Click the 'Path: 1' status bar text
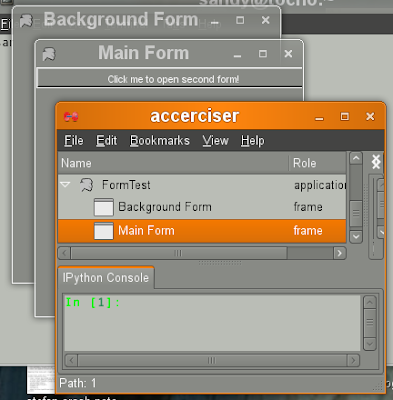 [78, 383]
